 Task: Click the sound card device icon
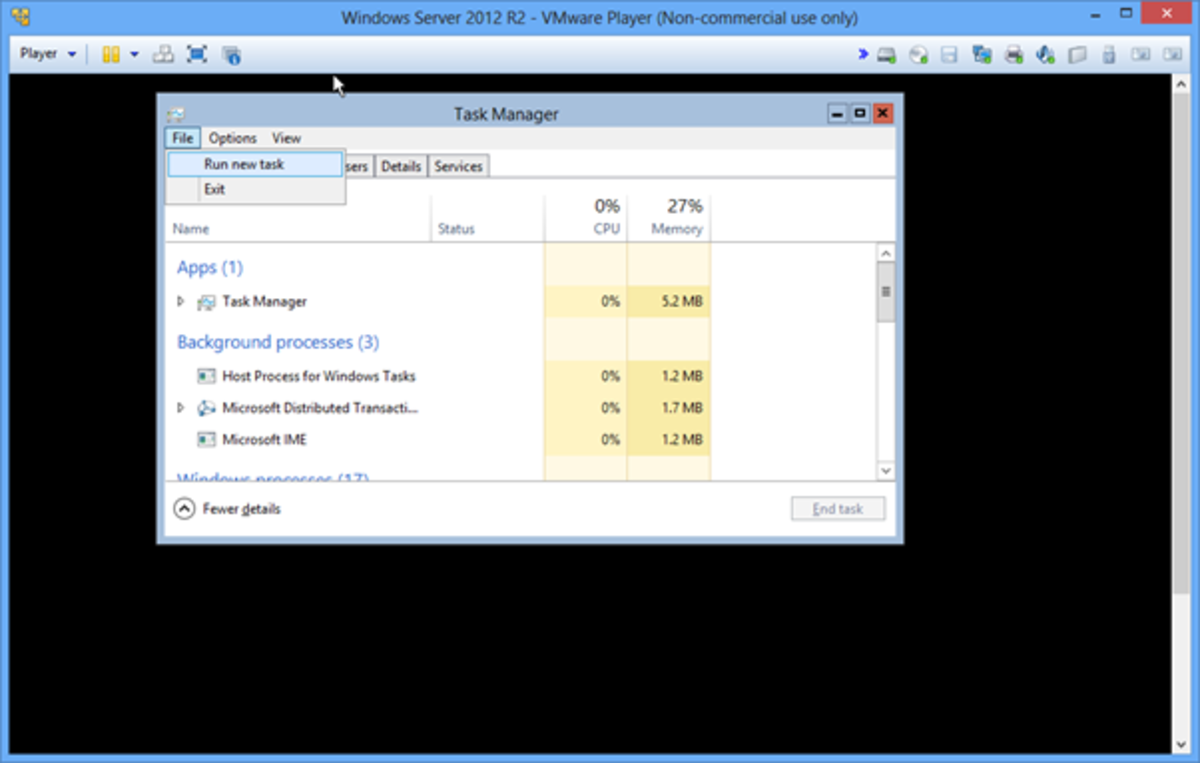(1044, 55)
